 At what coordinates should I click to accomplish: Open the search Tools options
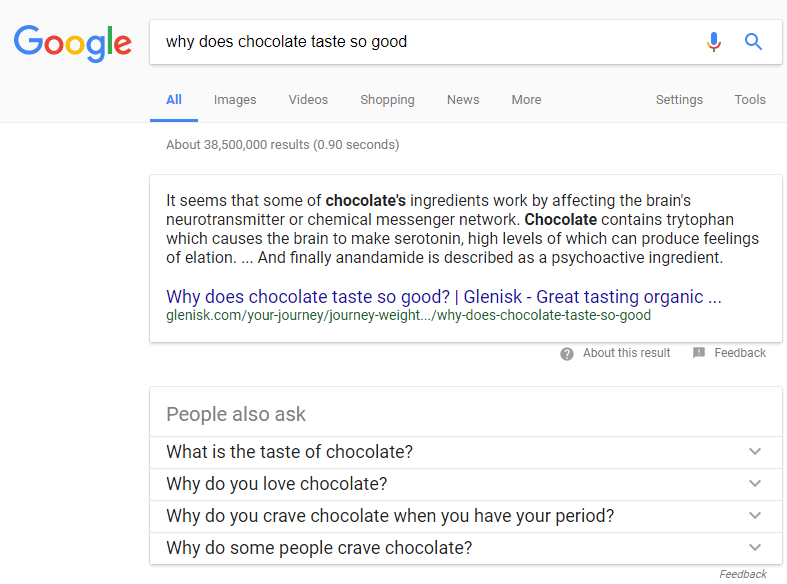(750, 100)
